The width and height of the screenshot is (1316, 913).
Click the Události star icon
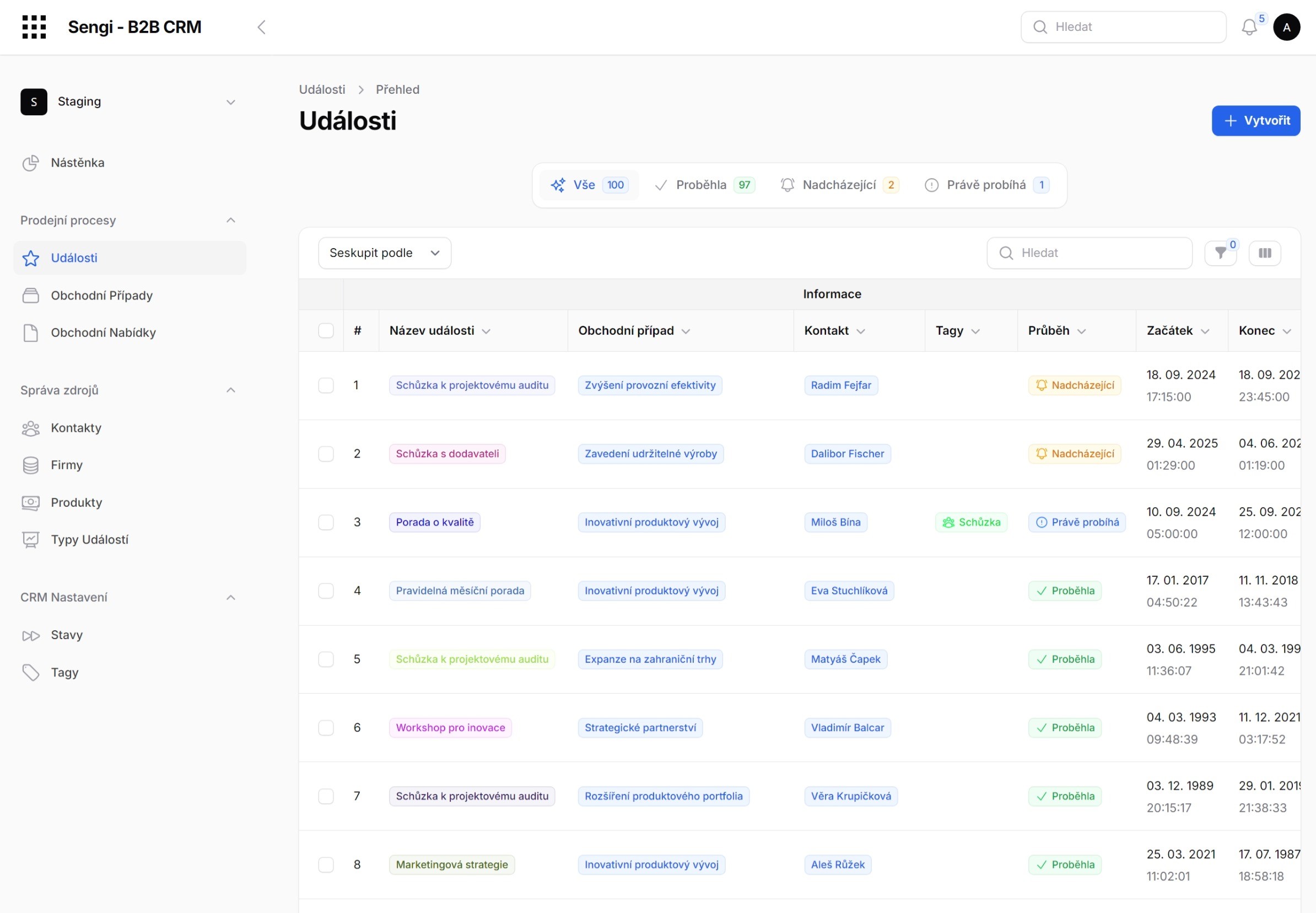30,258
